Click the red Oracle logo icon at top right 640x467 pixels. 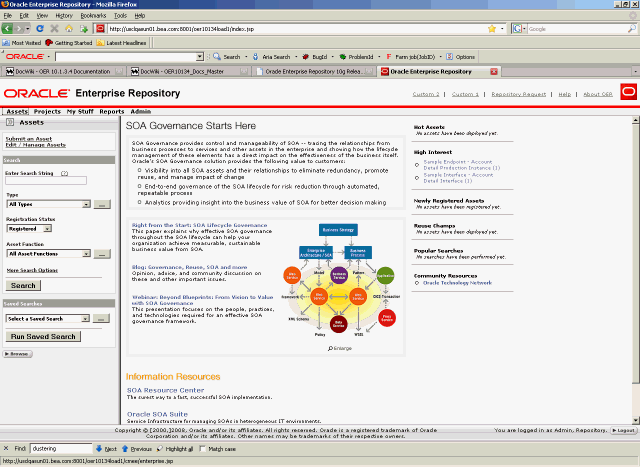pyautogui.click(x=628, y=92)
